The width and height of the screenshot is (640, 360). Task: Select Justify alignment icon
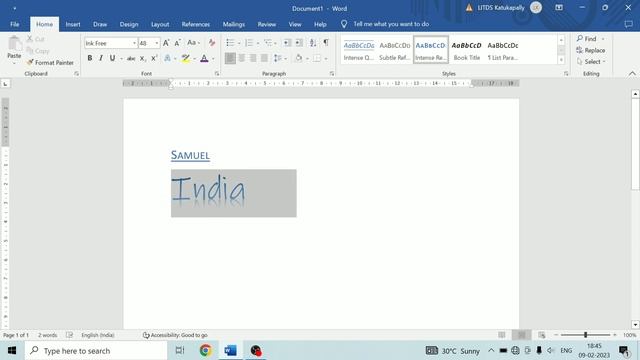[x=264, y=58]
